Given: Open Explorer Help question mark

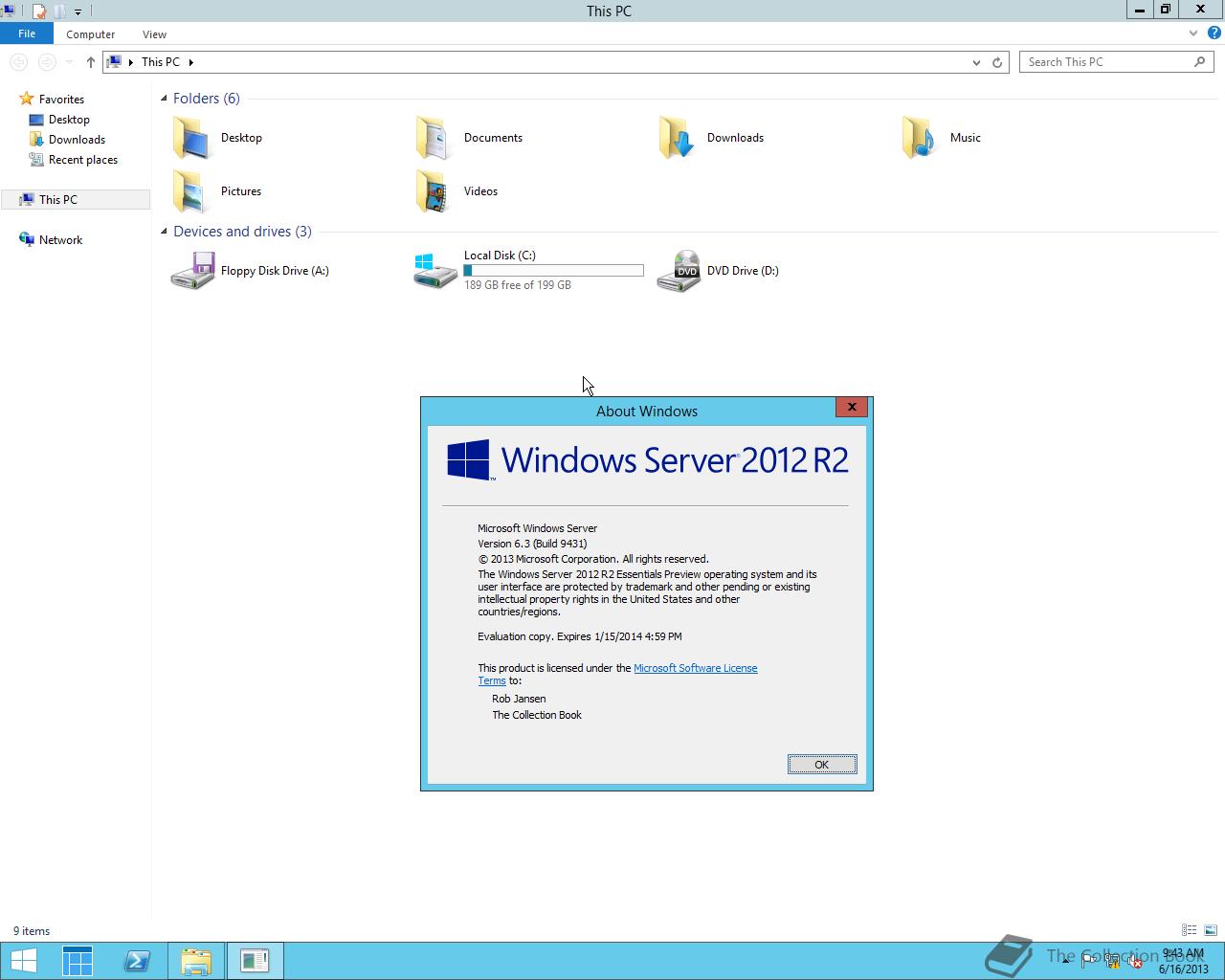Looking at the screenshot, I should tap(1215, 33).
